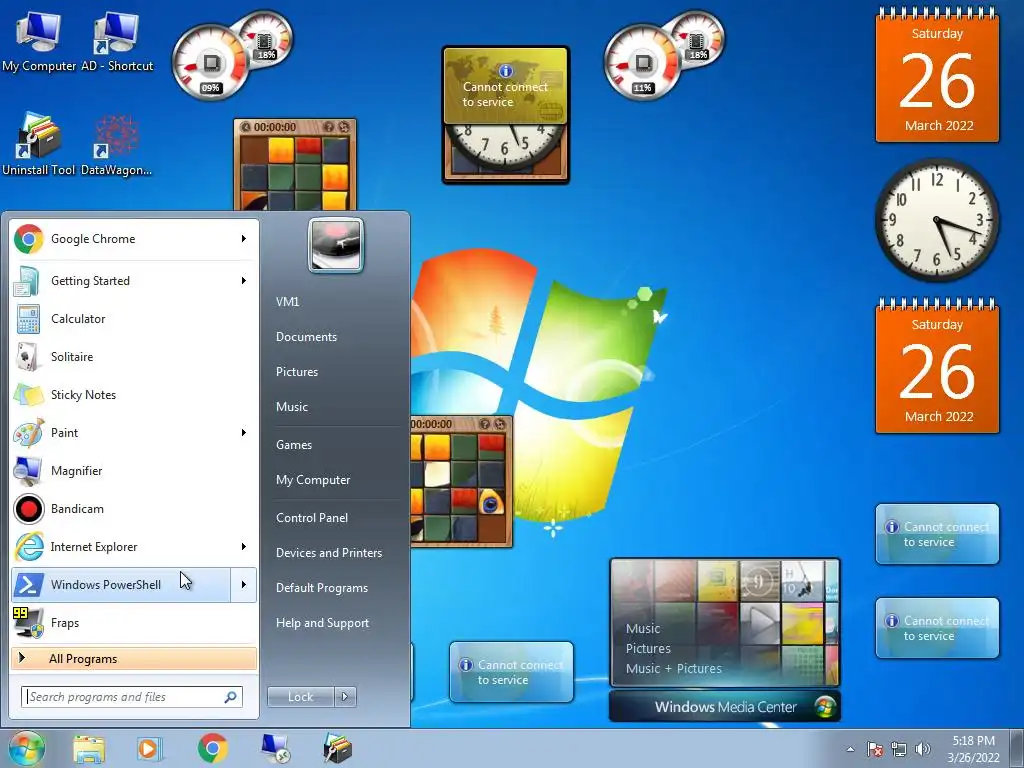Open DataWagon desktop shortcut
1024x768 pixels.
click(x=116, y=144)
